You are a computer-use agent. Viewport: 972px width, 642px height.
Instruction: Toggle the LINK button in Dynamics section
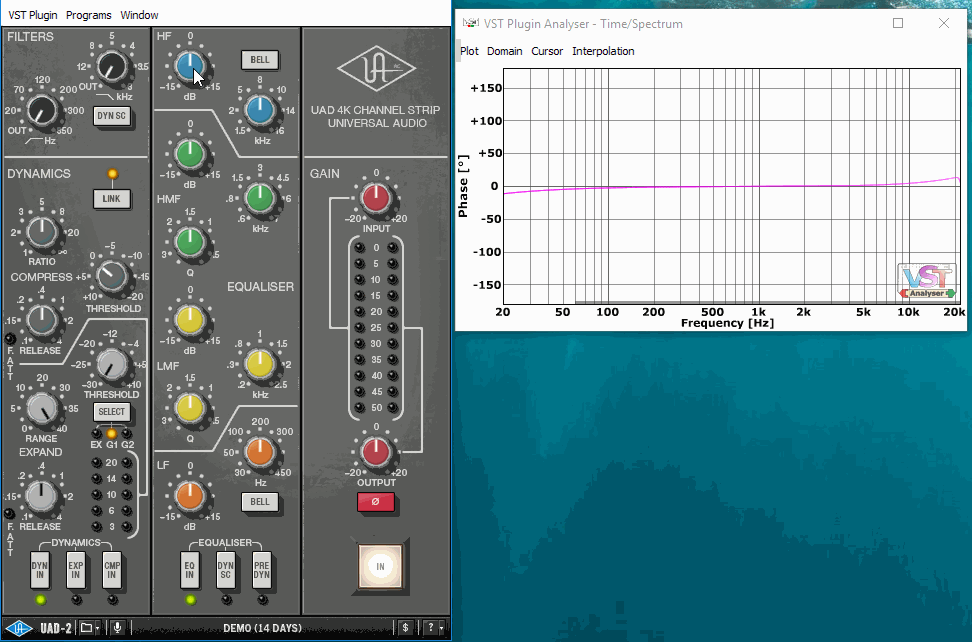point(112,199)
